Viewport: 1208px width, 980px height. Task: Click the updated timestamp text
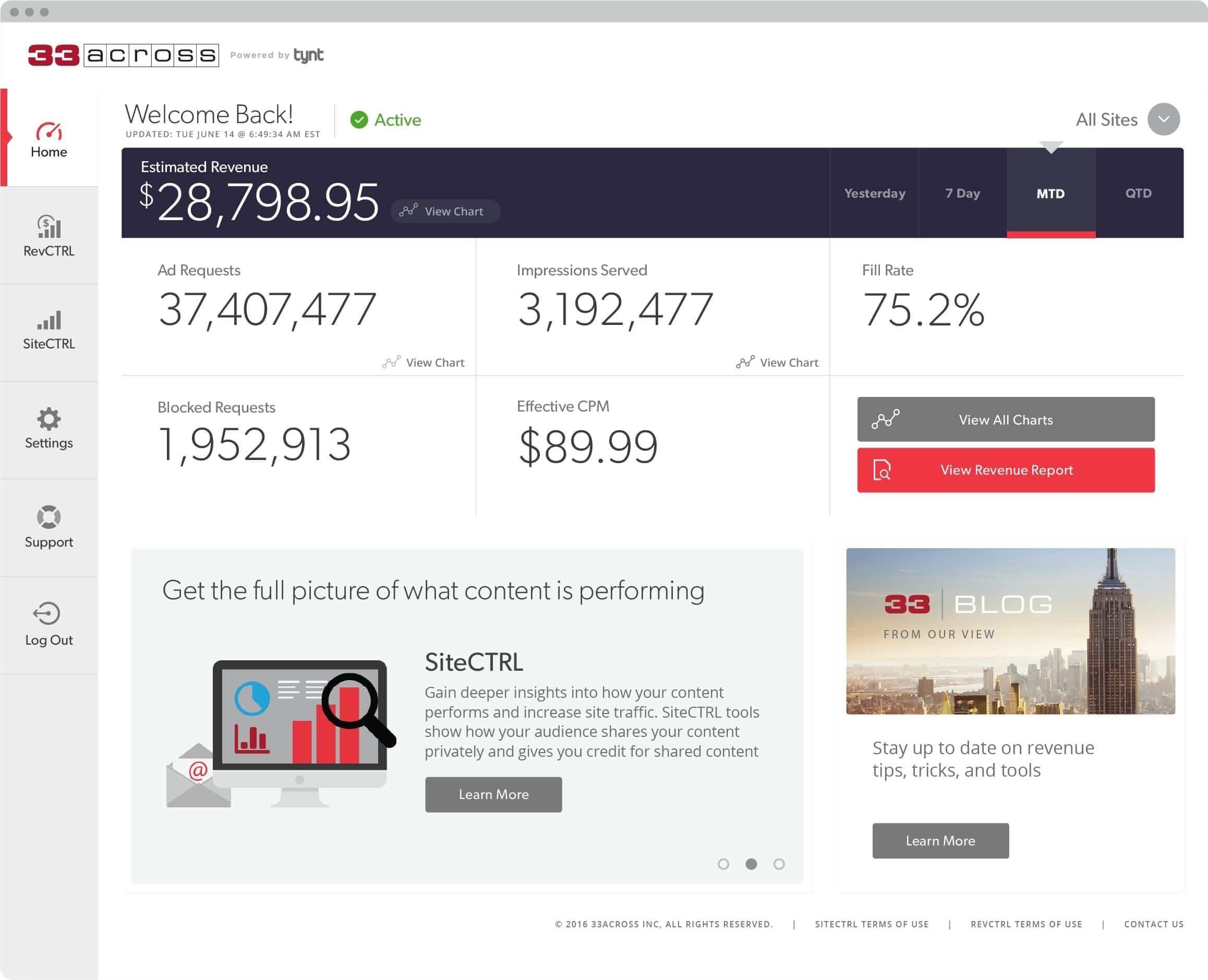point(223,134)
